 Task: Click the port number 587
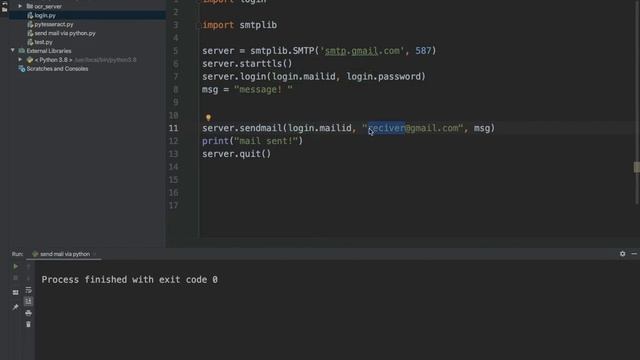click(x=423, y=51)
